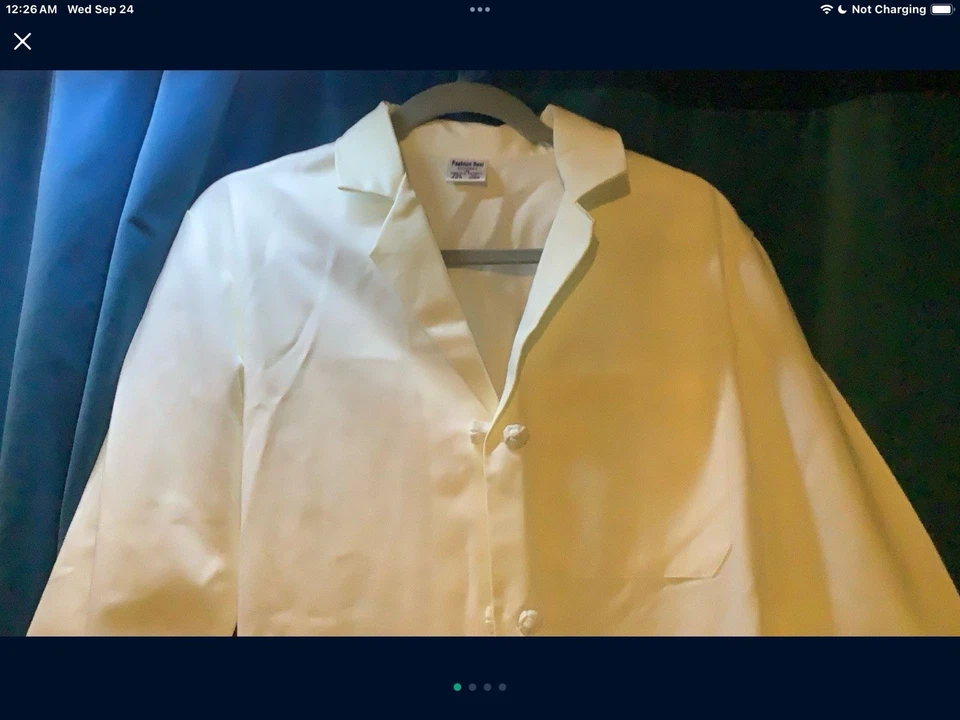
Task: Tap the Do Not Disturb moon icon
Action: click(841, 9)
